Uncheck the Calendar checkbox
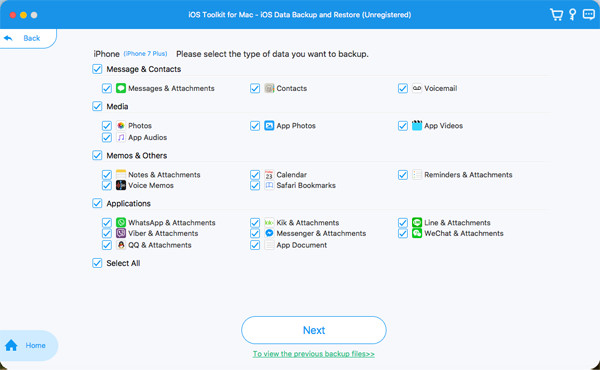600x370 pixels. tap(255, 175)
